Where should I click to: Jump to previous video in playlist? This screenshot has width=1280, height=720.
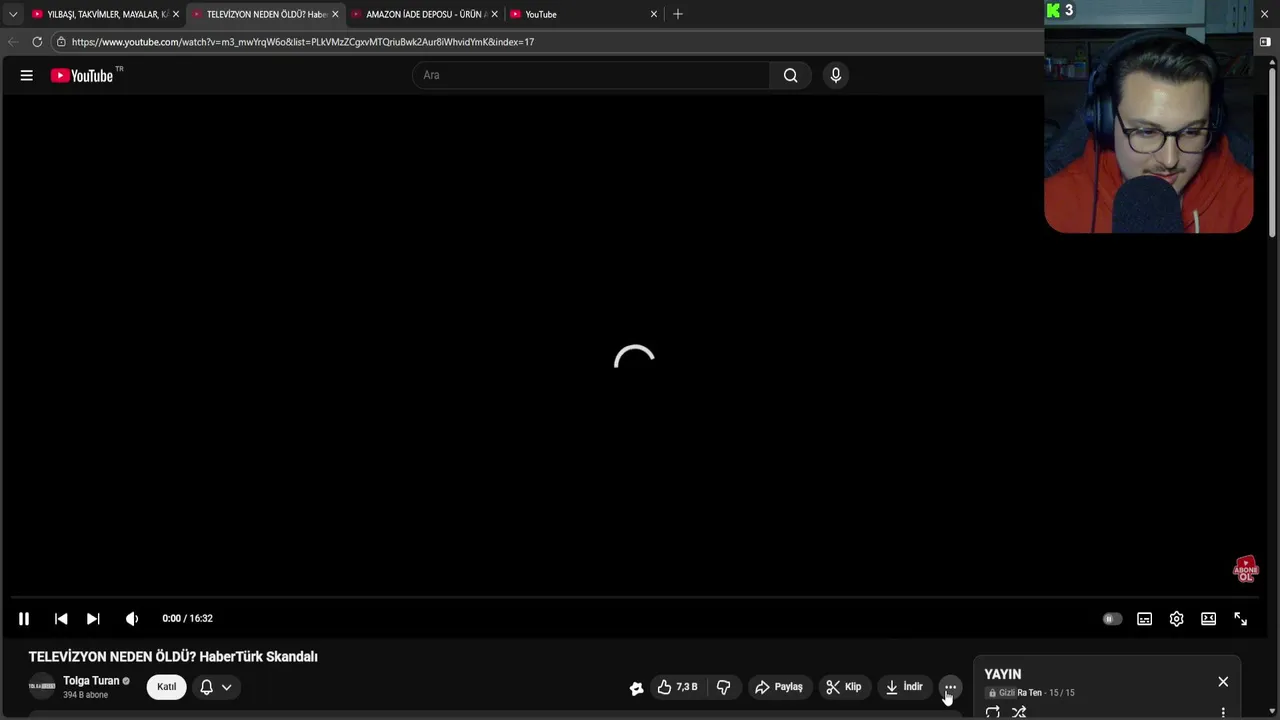61,619
